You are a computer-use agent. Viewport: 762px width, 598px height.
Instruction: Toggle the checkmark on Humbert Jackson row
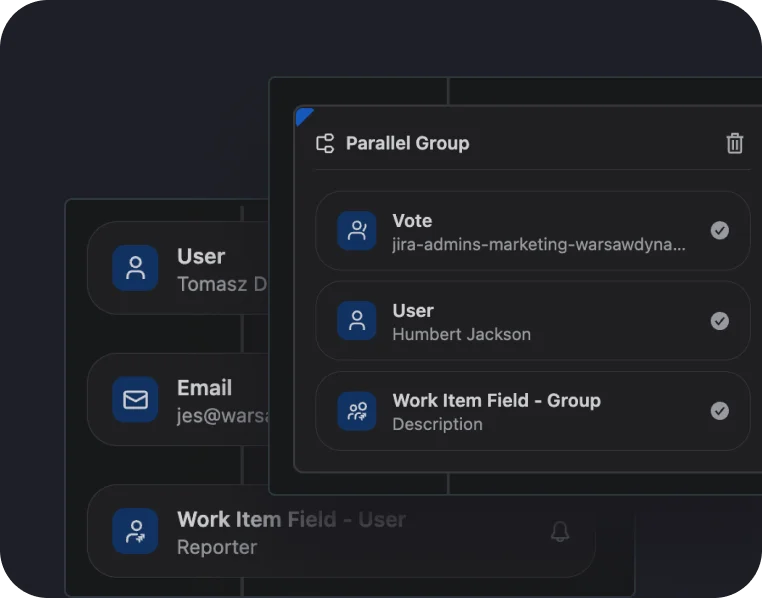(x=720, y=321)
